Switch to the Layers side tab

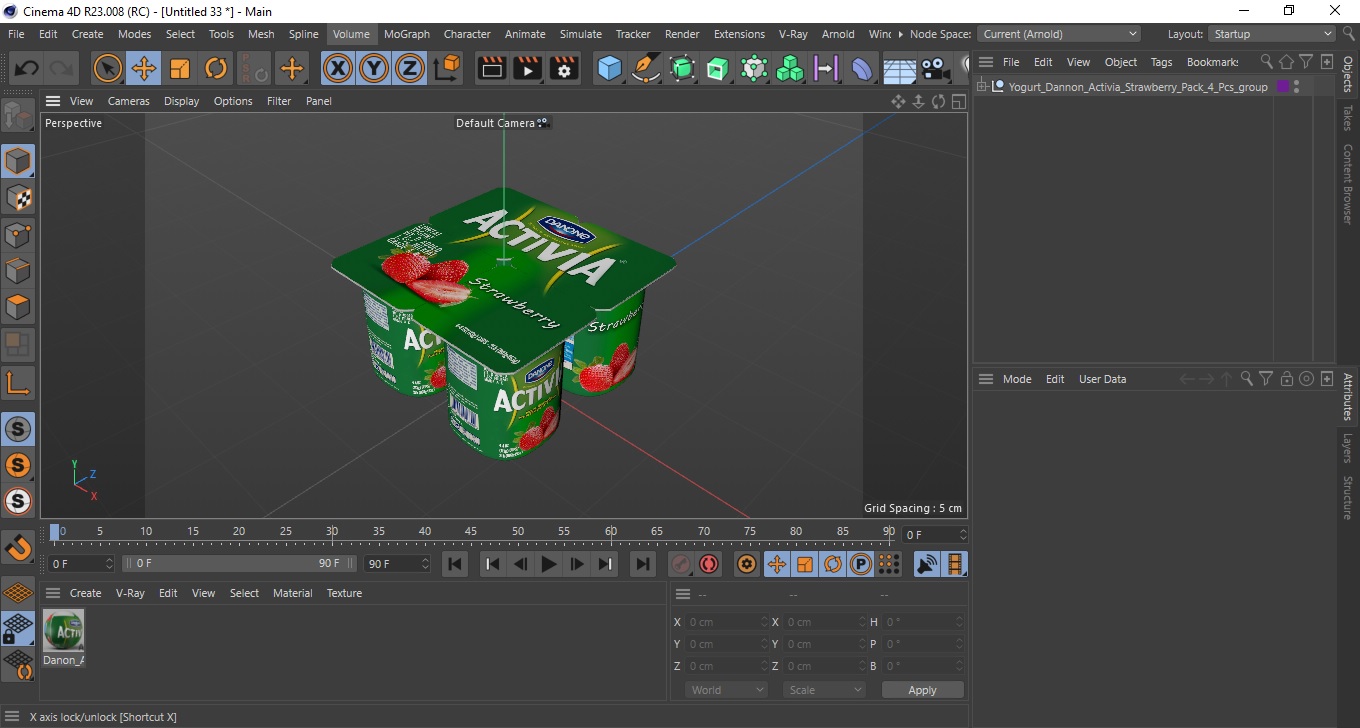click(1348, 447)
